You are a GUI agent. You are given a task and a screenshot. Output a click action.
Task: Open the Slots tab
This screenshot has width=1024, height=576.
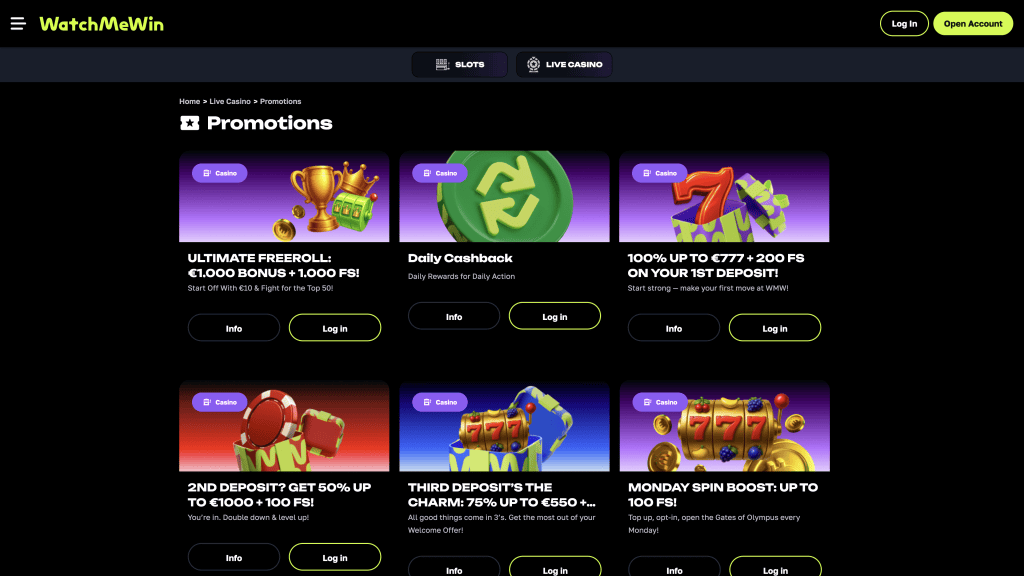460,64
